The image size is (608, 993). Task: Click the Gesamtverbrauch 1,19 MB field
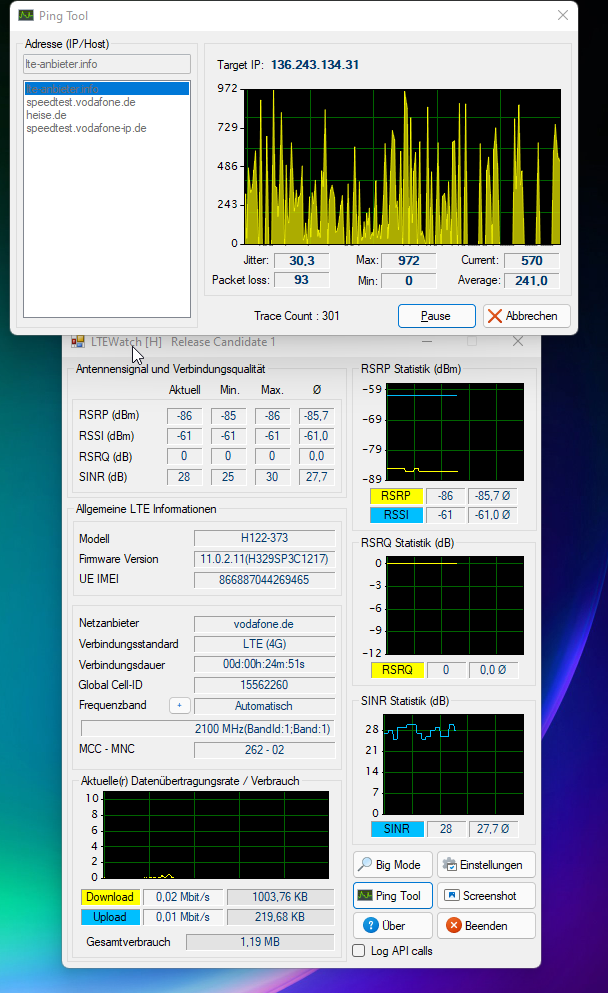(260, 942)
